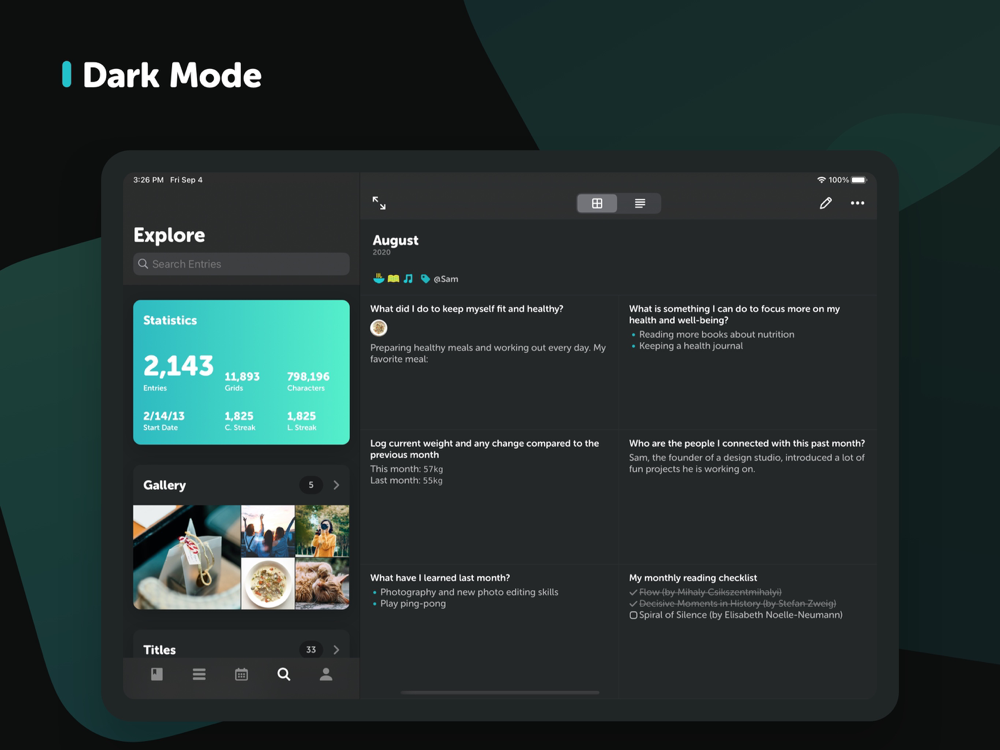Click Titles count badge showing 33

pos(311,650)
